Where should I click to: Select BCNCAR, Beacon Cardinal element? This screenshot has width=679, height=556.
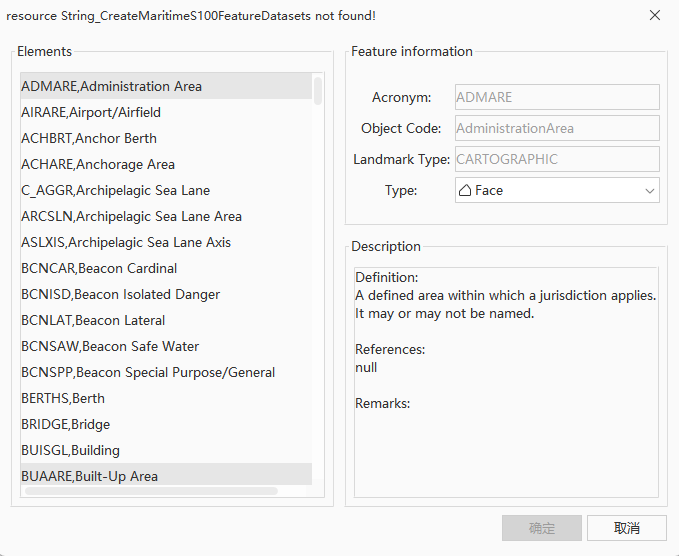(99, 268)
